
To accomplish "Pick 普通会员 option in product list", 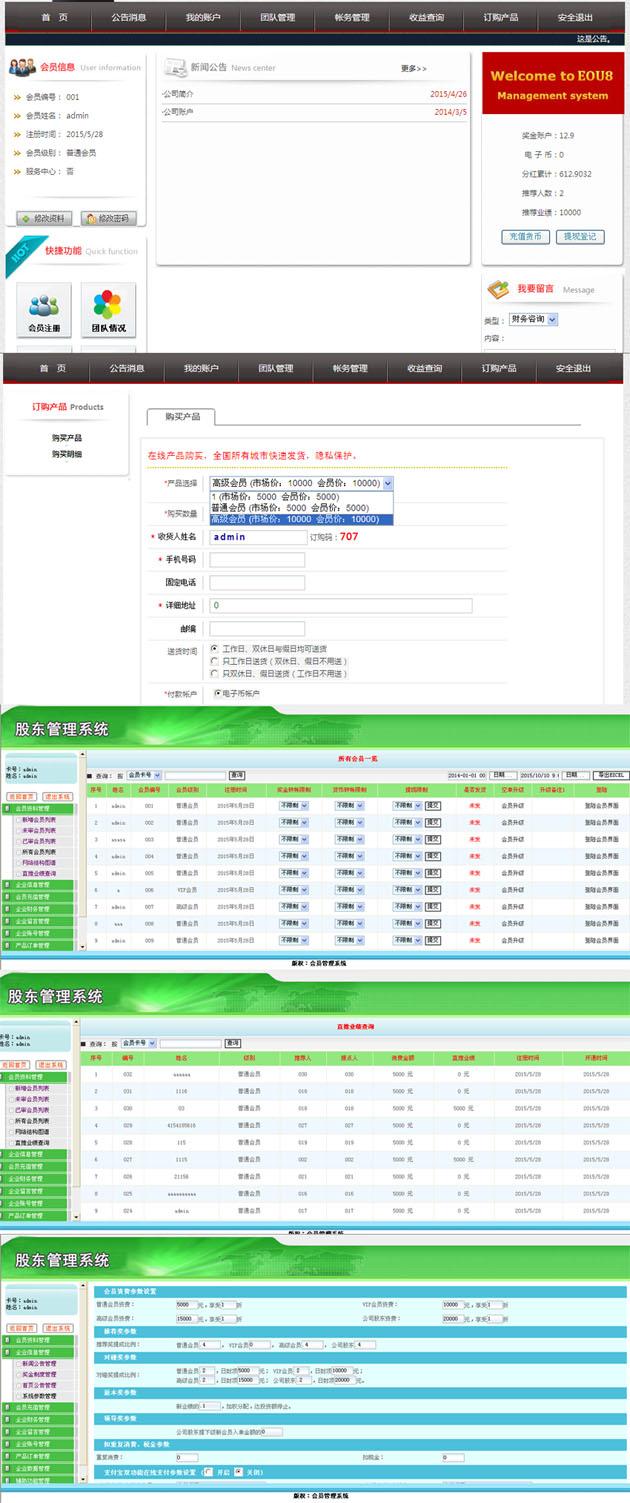I will tap(300, 508).
